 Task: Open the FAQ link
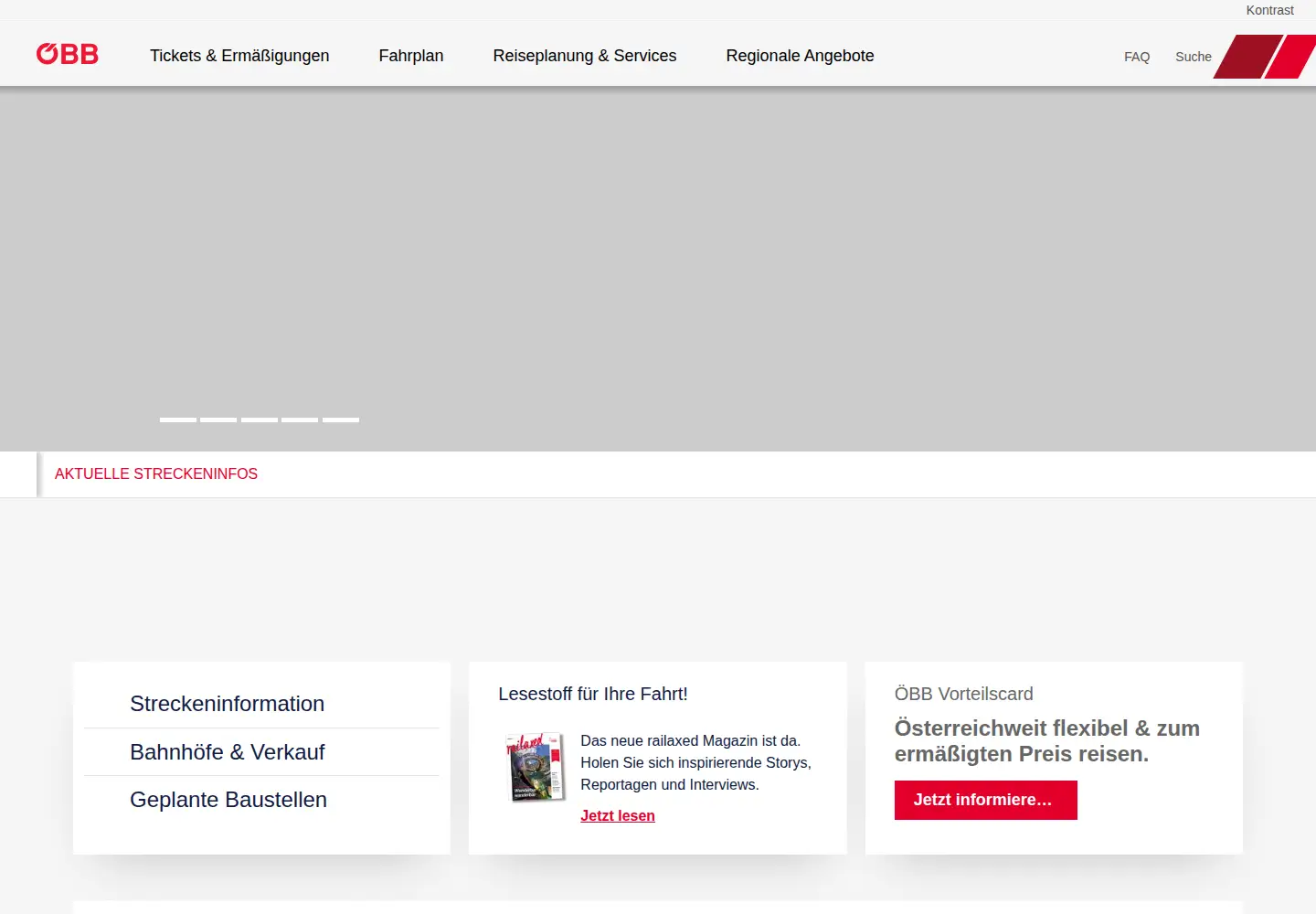[x=1137, y=57]
